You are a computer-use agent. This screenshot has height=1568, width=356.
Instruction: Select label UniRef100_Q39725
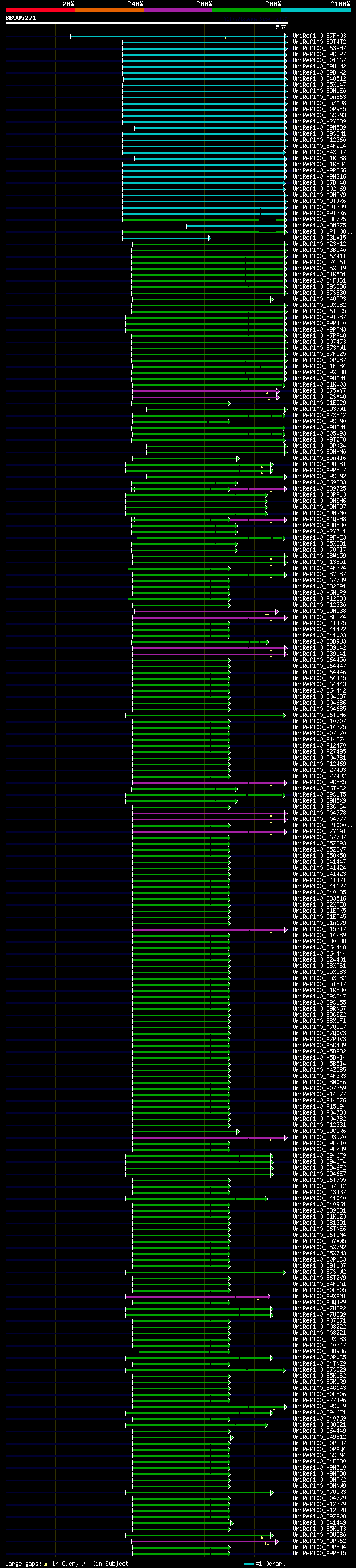point(319,489)
